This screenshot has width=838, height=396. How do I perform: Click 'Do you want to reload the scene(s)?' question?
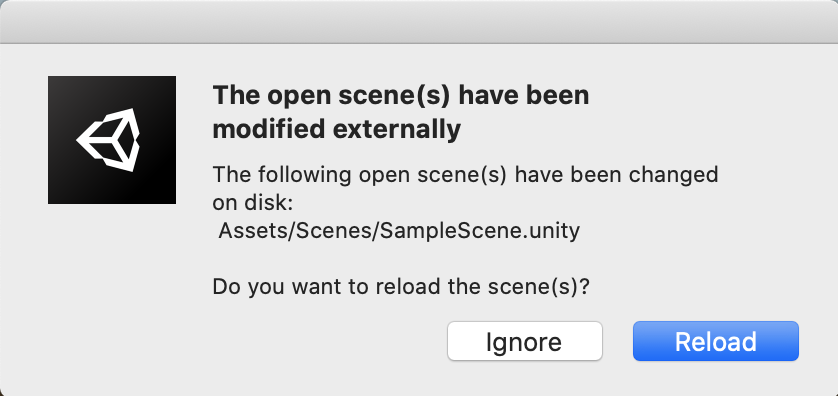[x=401, y=287]
